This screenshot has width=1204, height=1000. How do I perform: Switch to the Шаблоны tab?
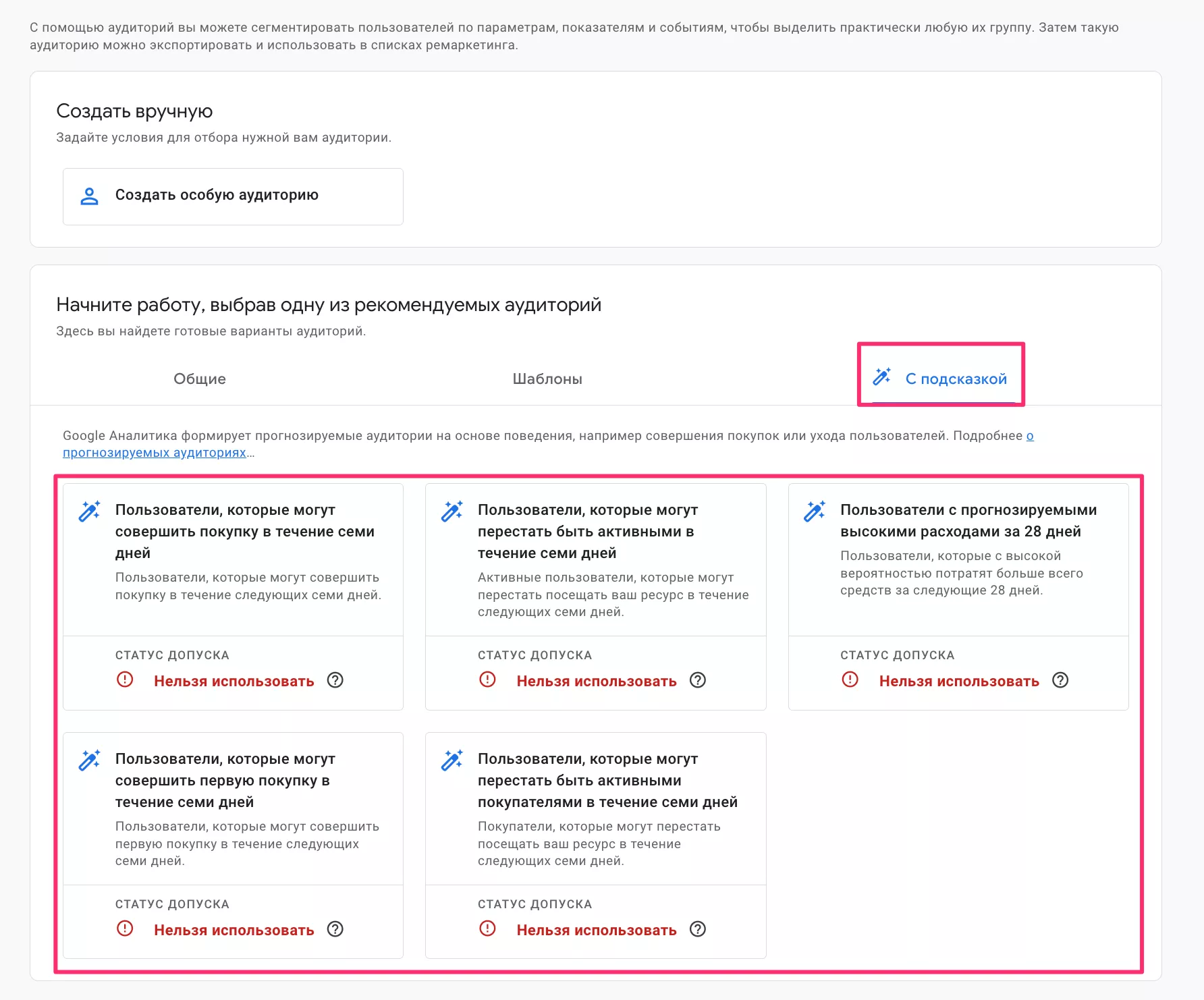(548, 379)
